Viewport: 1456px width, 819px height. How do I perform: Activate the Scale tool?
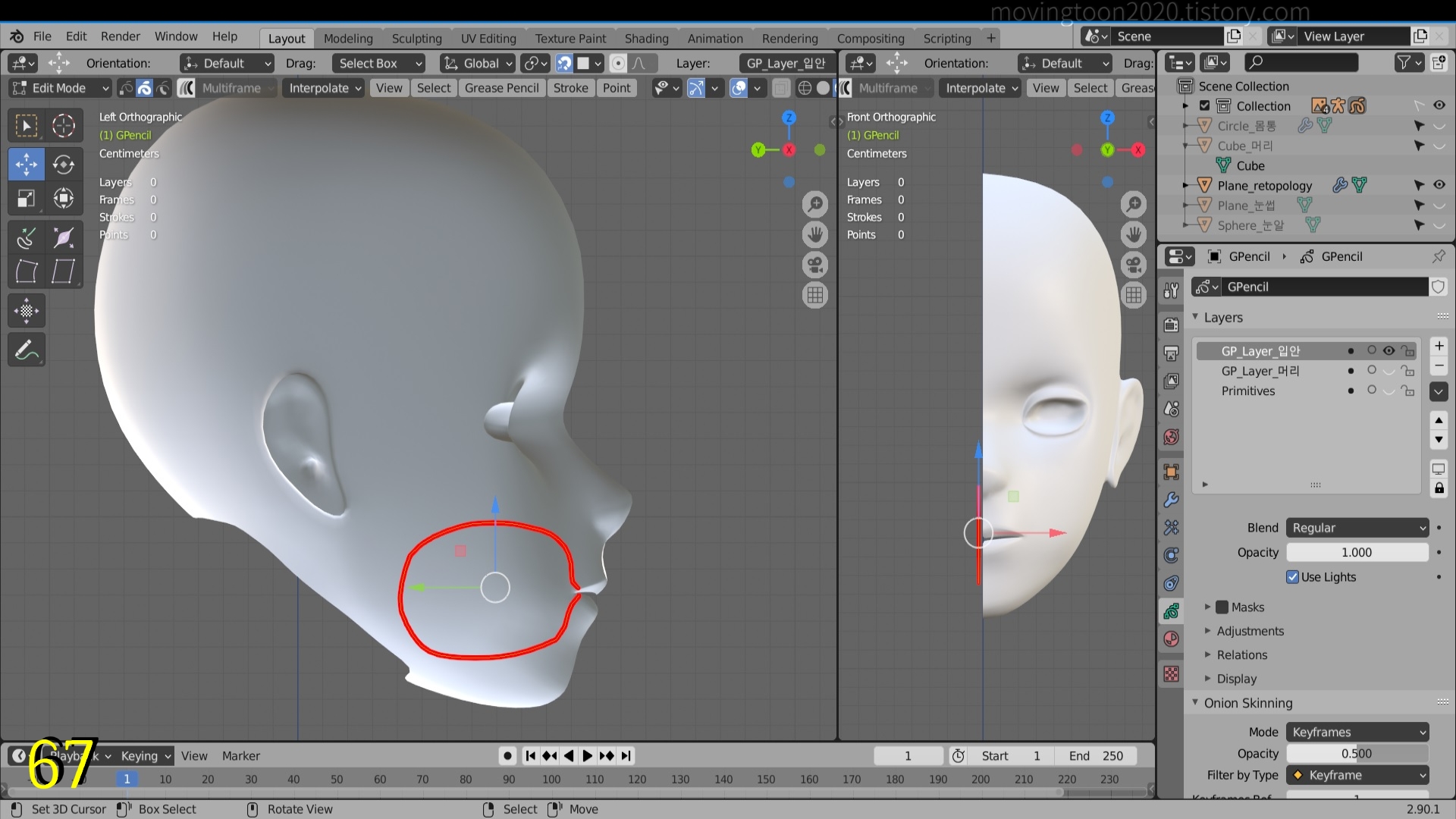click(x=26, y=199)
